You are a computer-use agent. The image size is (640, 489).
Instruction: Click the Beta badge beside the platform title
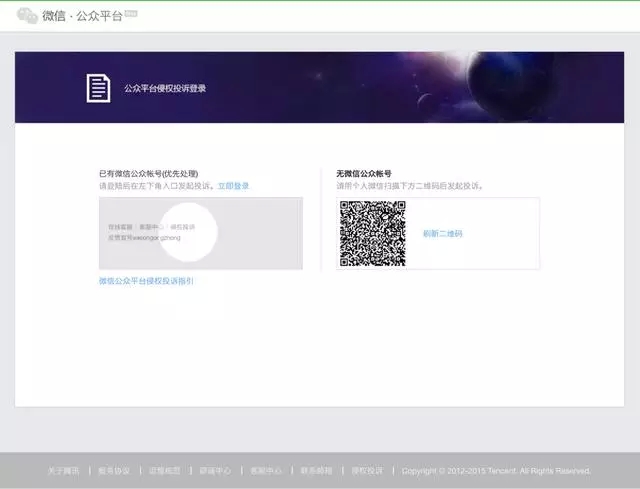tap(132, 13)
